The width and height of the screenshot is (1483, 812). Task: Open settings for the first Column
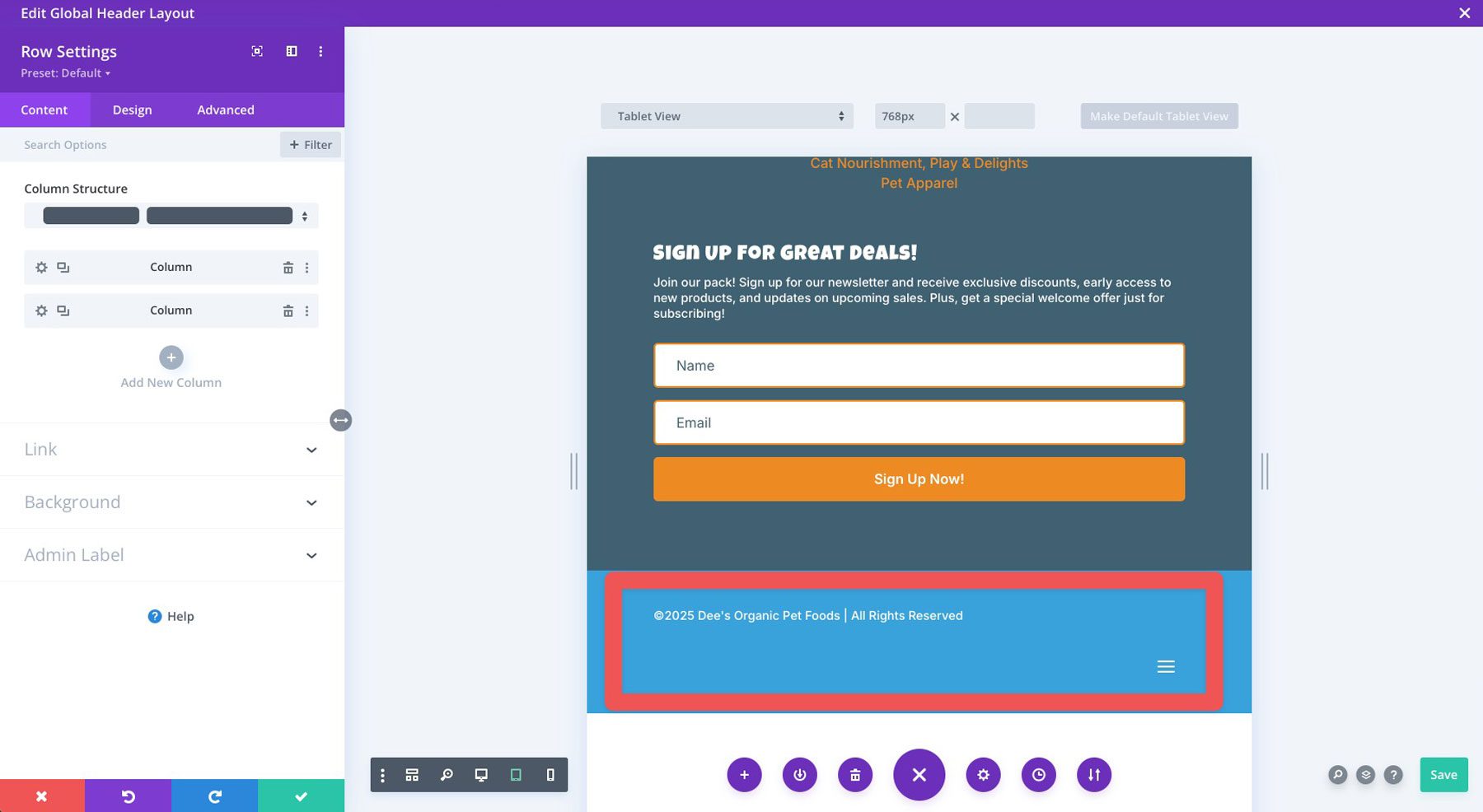pos(41,267)
